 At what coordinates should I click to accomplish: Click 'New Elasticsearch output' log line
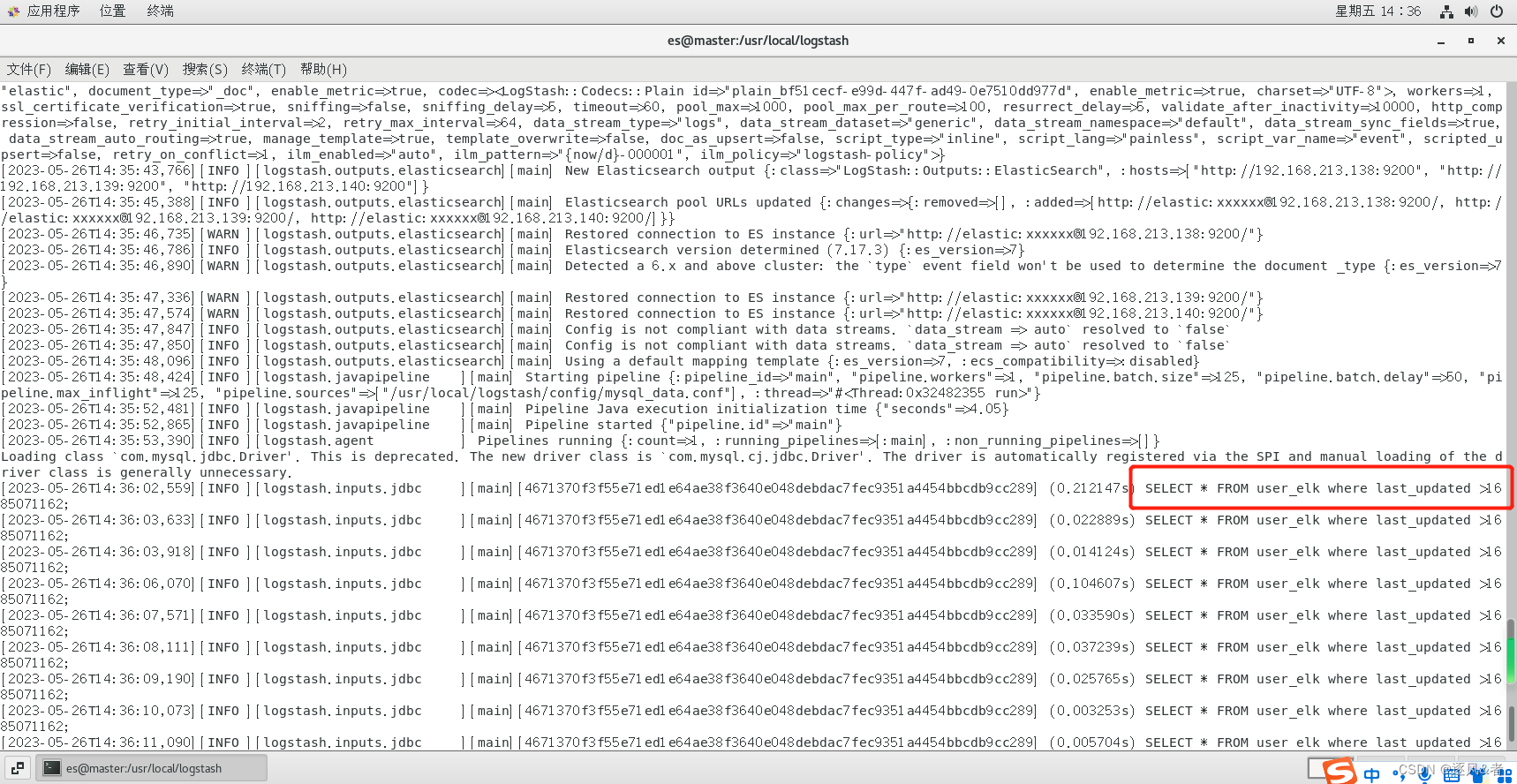751,178
